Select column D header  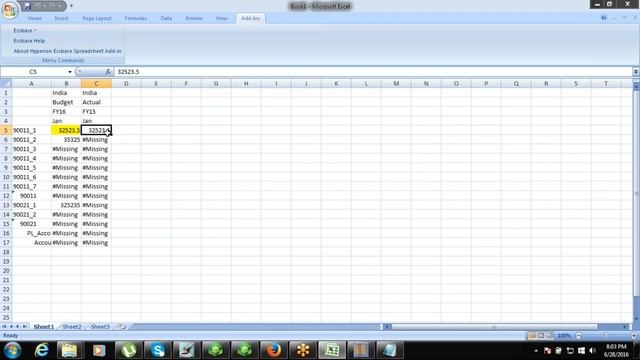126,84
